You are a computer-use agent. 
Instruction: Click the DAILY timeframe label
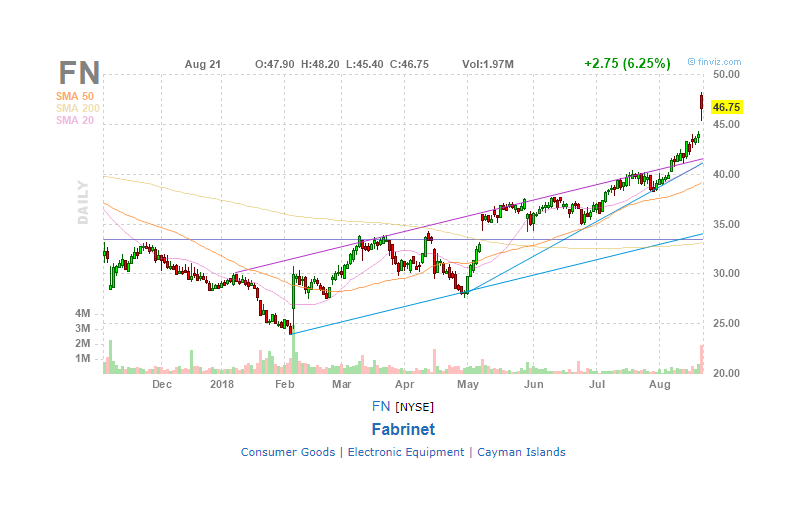tap(83, 202)
